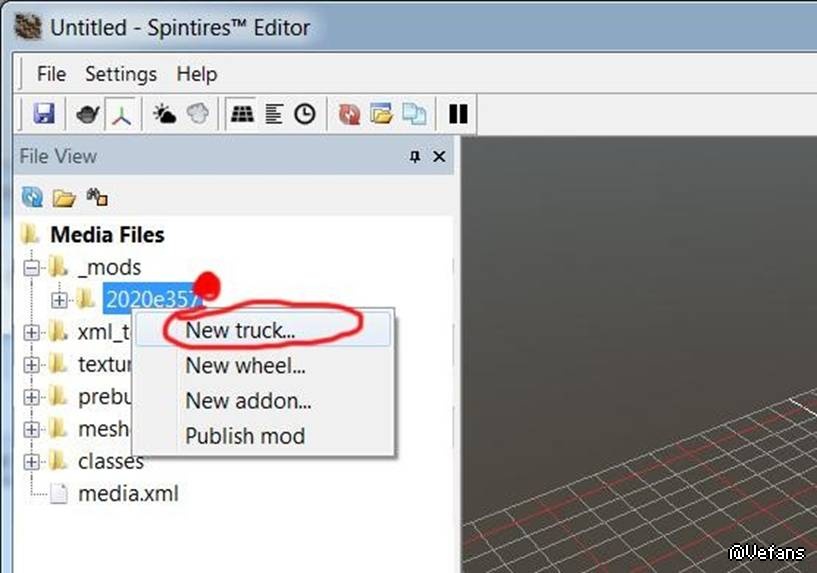The image size is (817, 573).
Task: Open the Settings menu
Action: point(121,74)
